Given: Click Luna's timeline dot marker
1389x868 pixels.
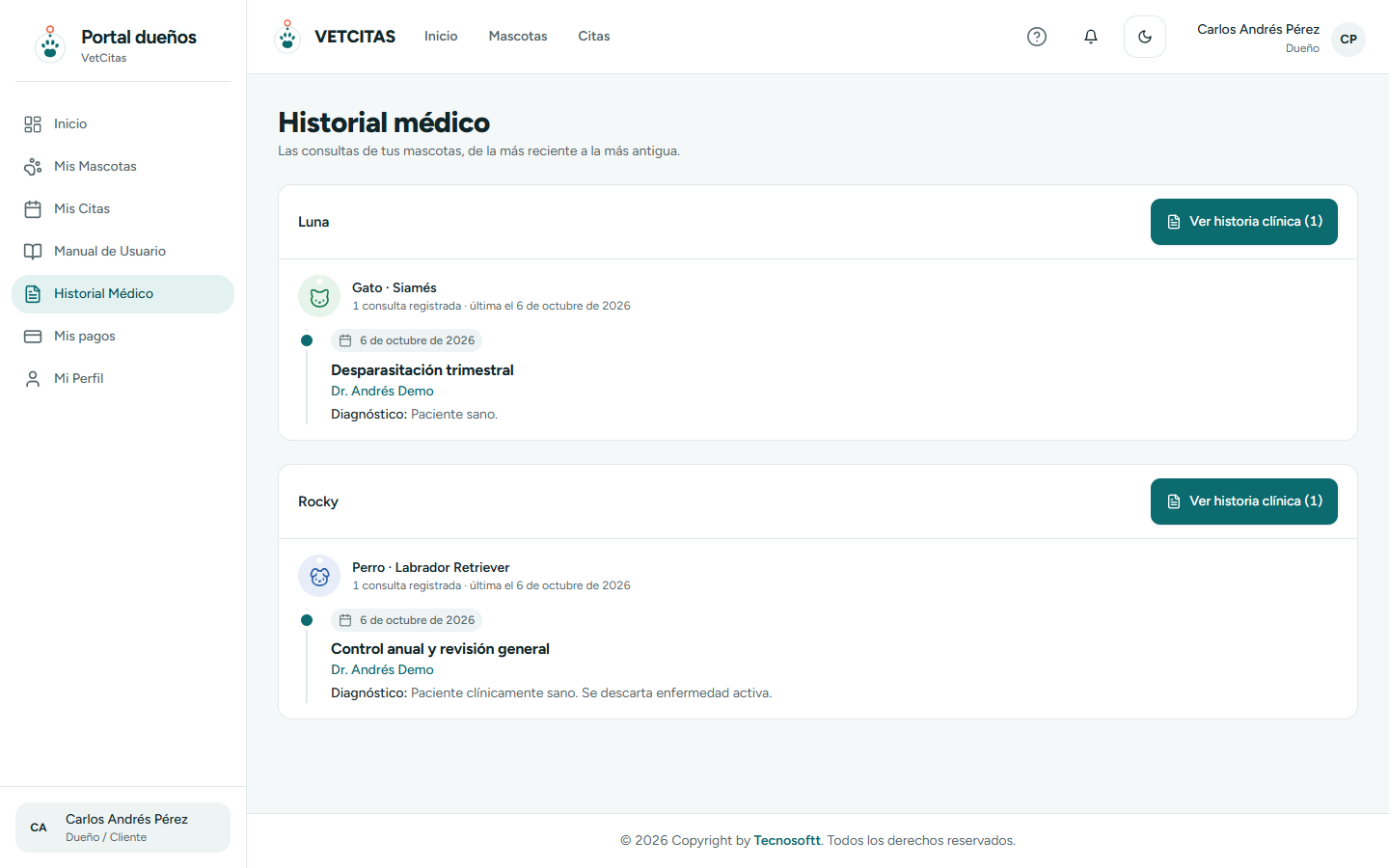Looking at the screenshot, I should point(307,340).
